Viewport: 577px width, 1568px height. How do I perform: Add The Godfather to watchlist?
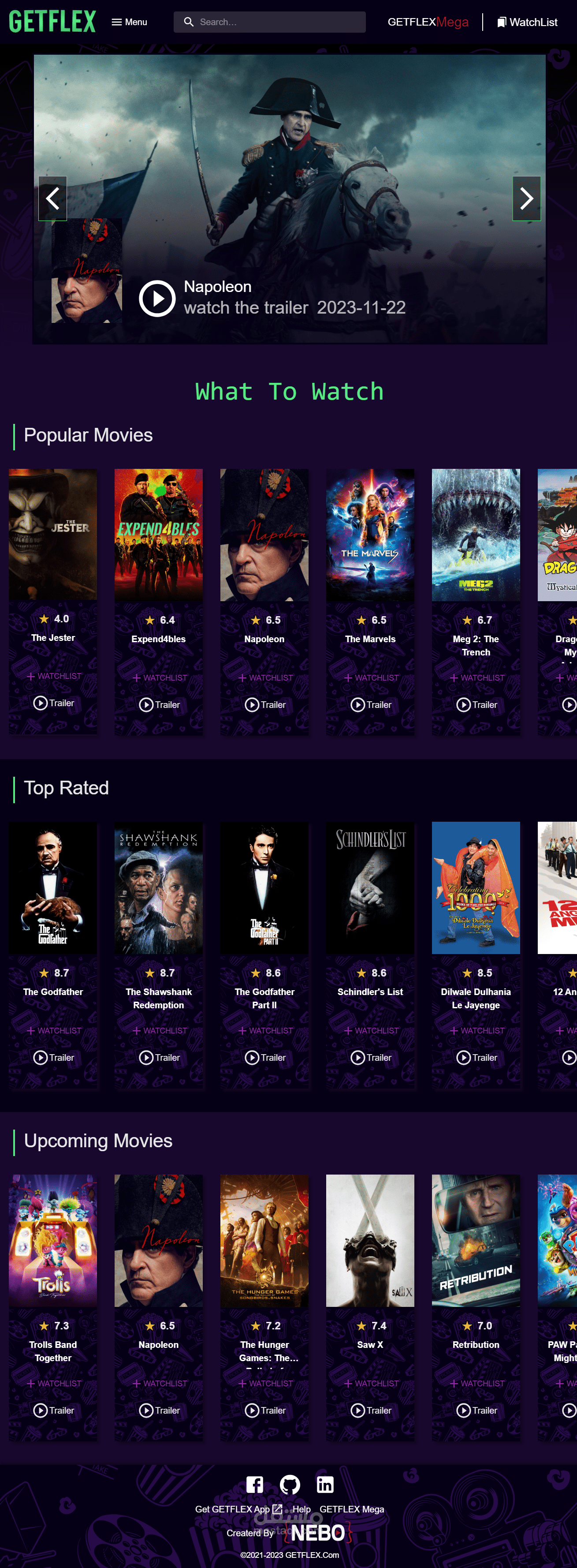53,1030
